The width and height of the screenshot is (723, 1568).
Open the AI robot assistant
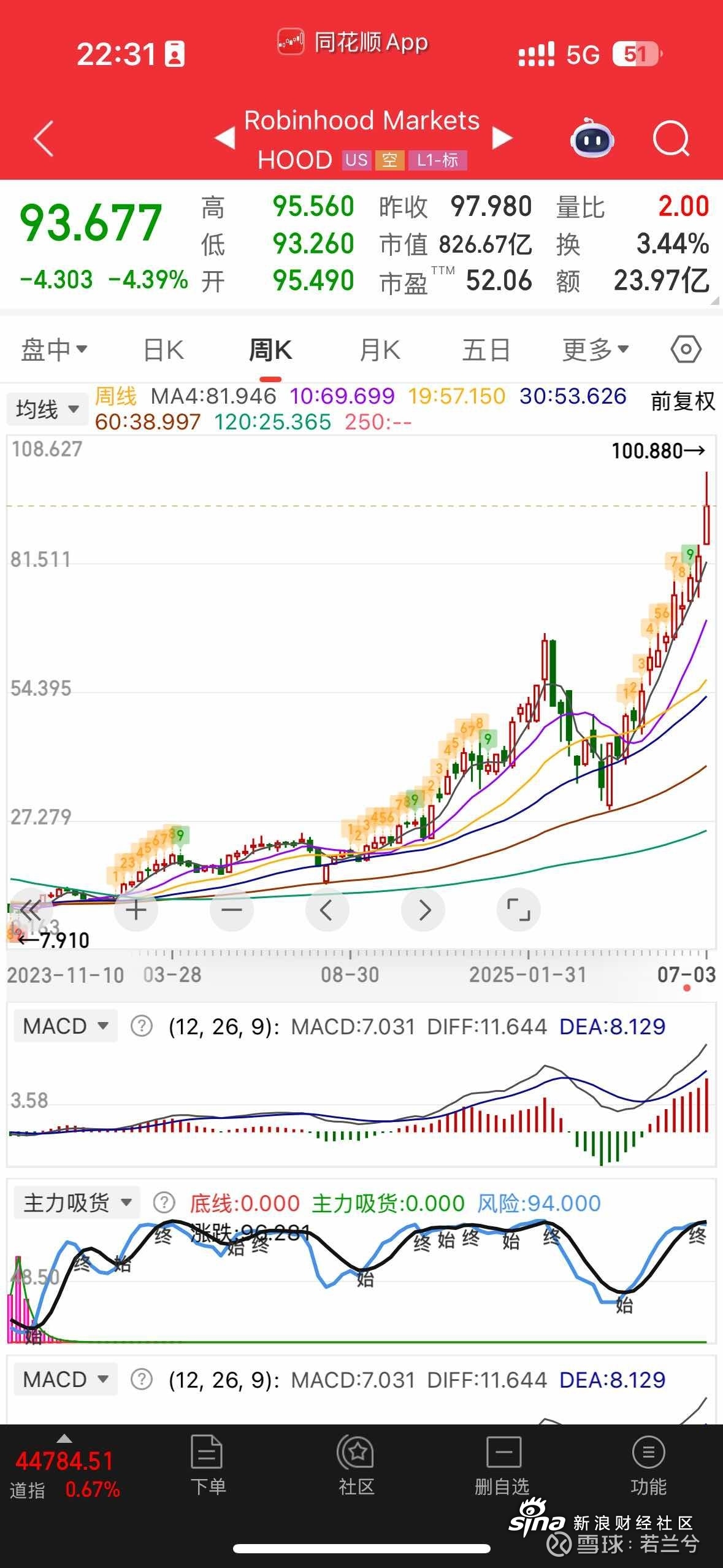click(592, 139)
